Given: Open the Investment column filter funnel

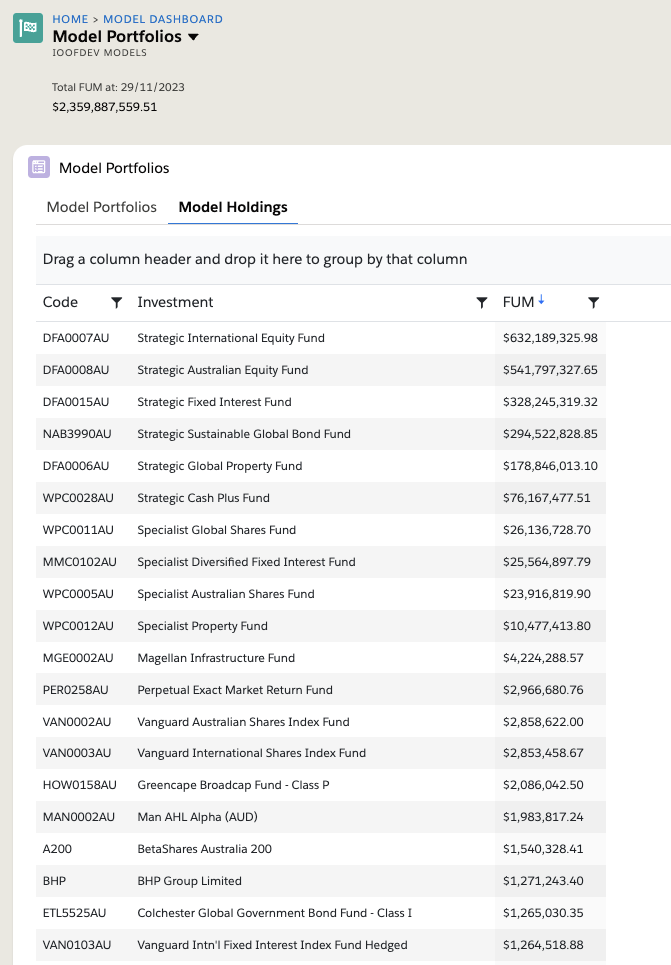Looking at the screenshot, I should [481, 302].
